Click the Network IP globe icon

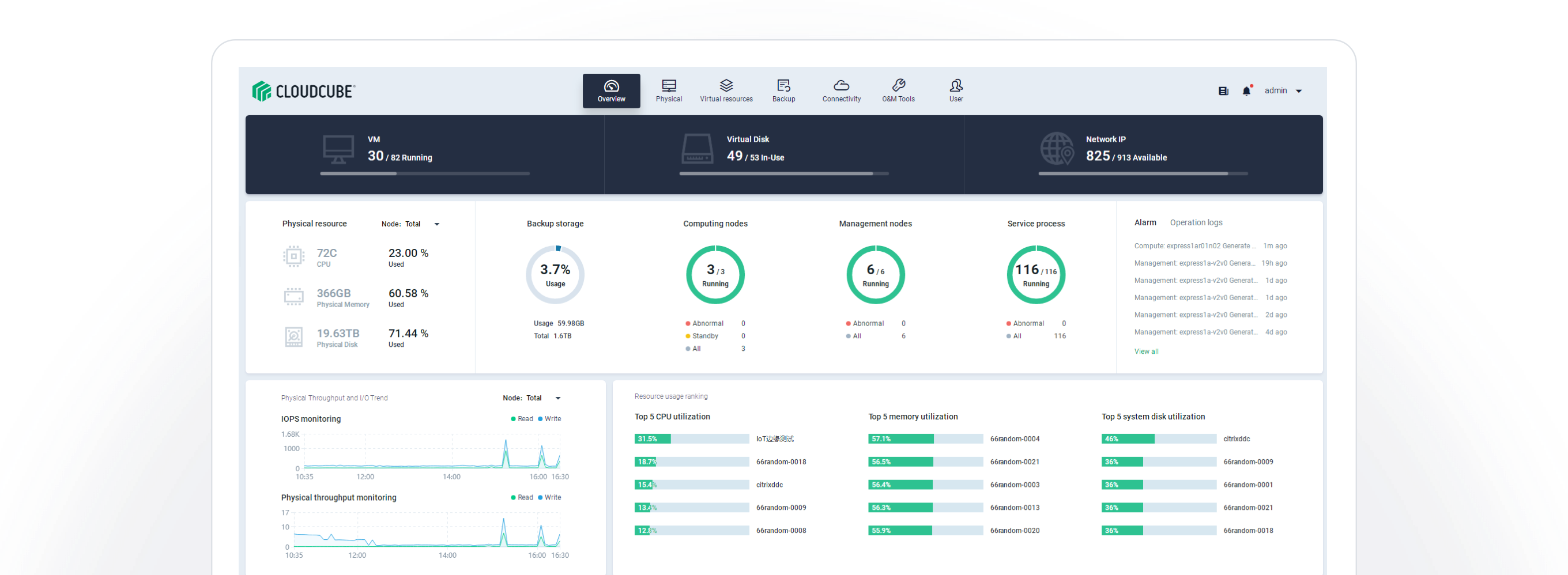tap(1057, 149)
